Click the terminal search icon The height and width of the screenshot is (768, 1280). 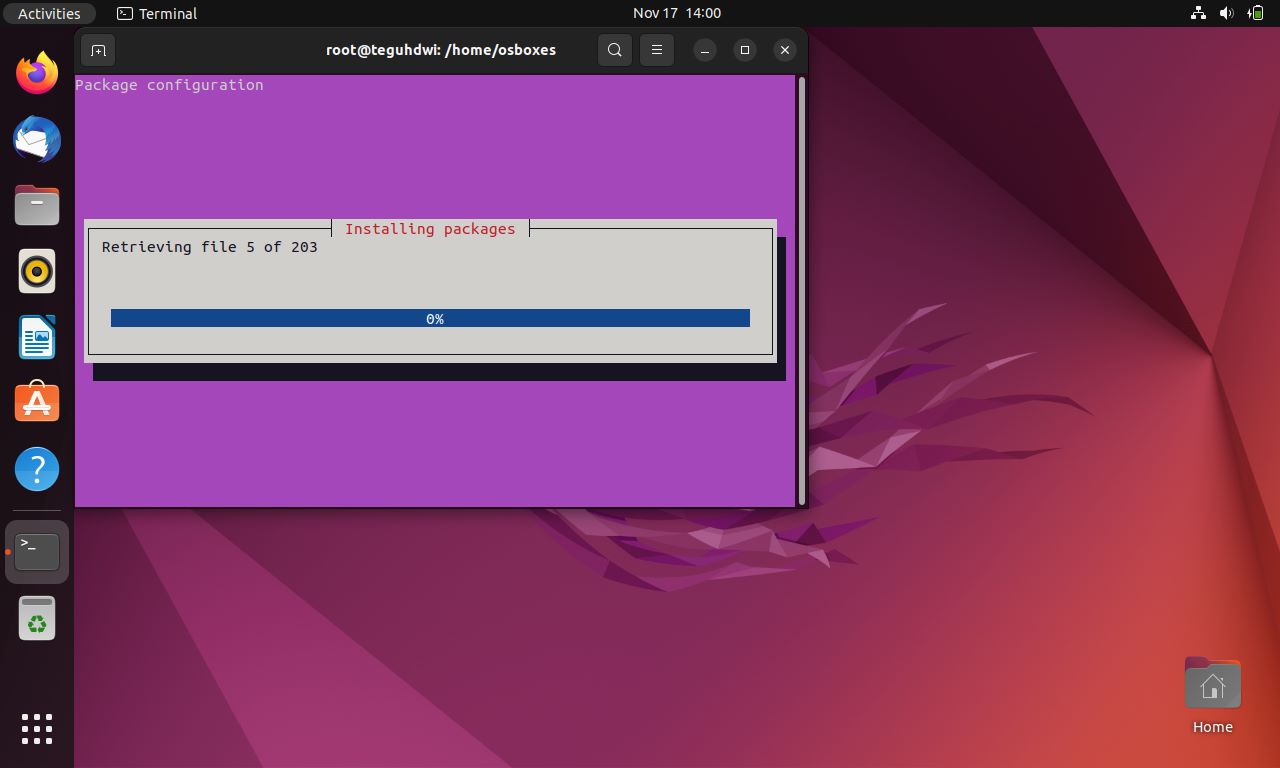point(615,50)
